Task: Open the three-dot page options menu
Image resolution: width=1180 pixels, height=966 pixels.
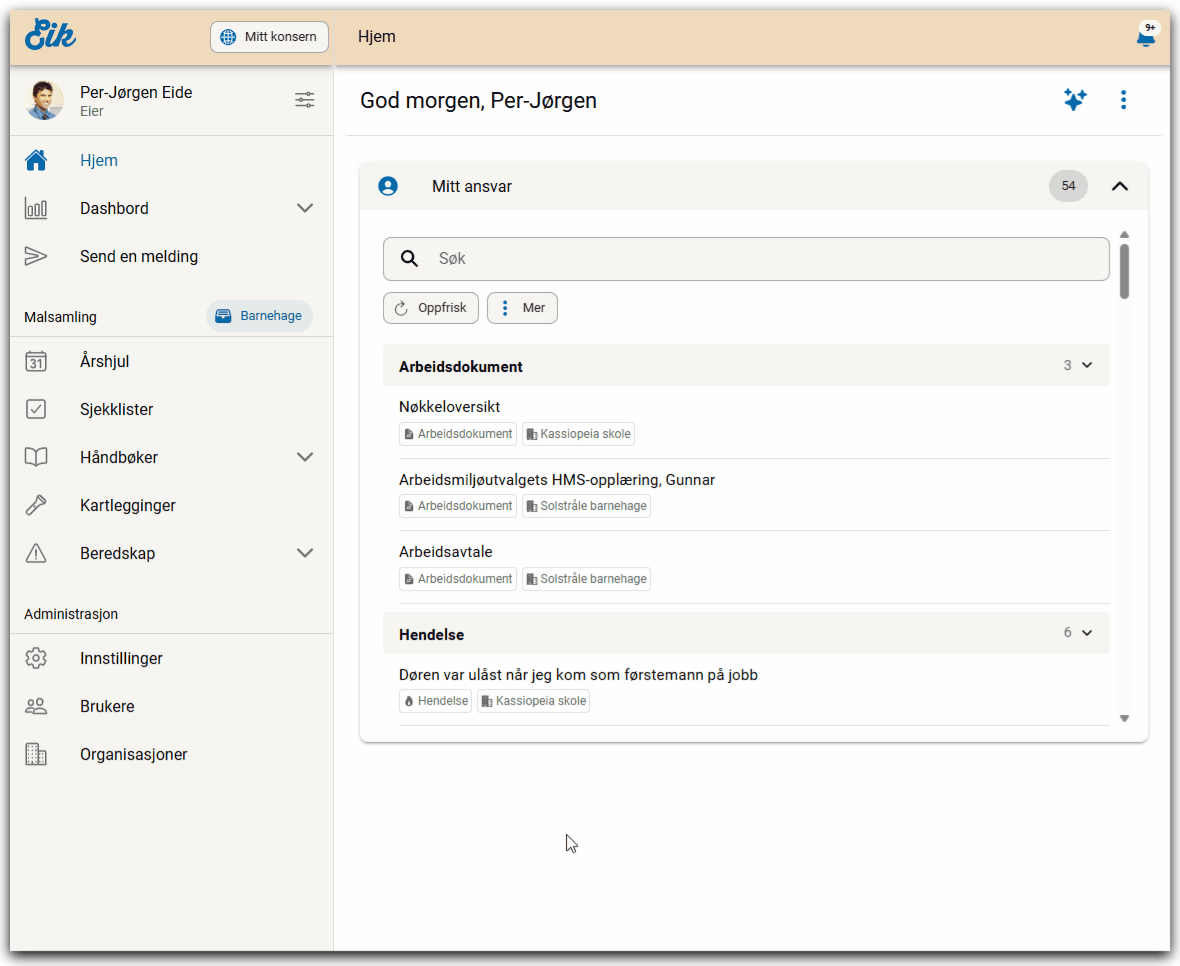Action: [1123, 100]
